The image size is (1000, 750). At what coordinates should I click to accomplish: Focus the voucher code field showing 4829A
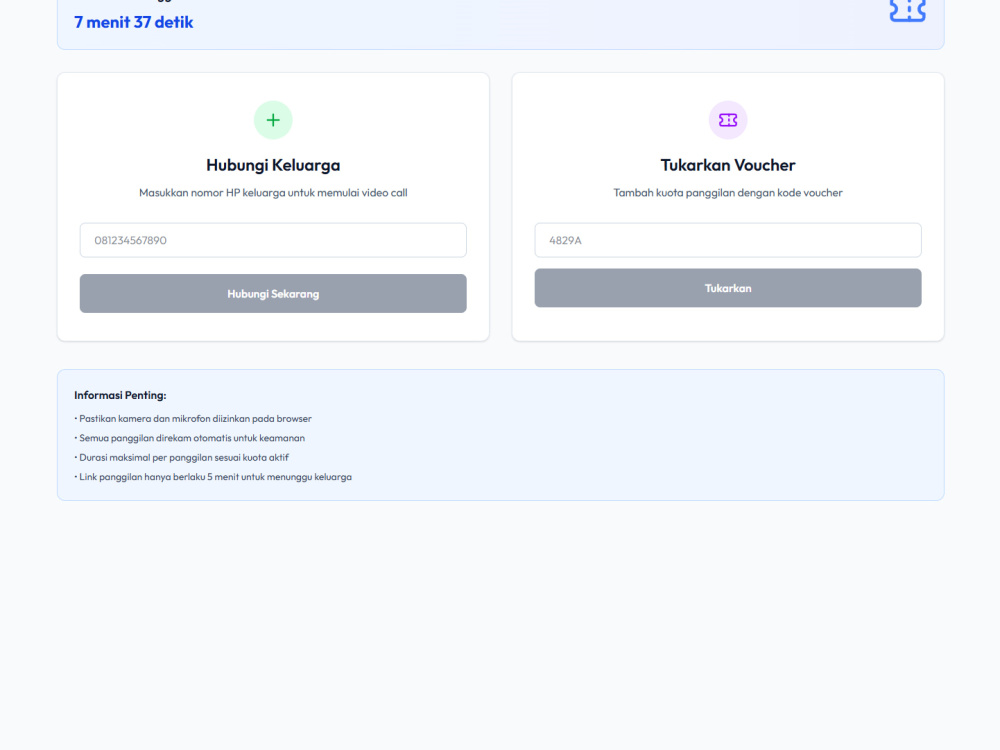[728, 240]
